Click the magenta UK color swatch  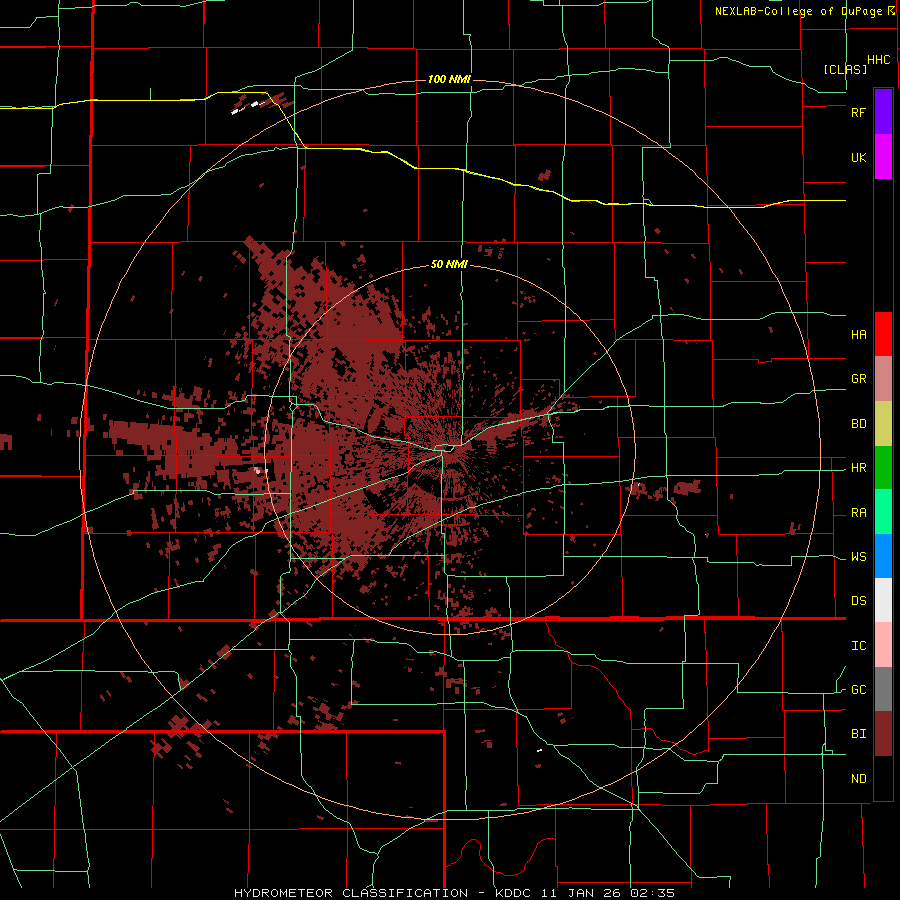click(883, 157)
